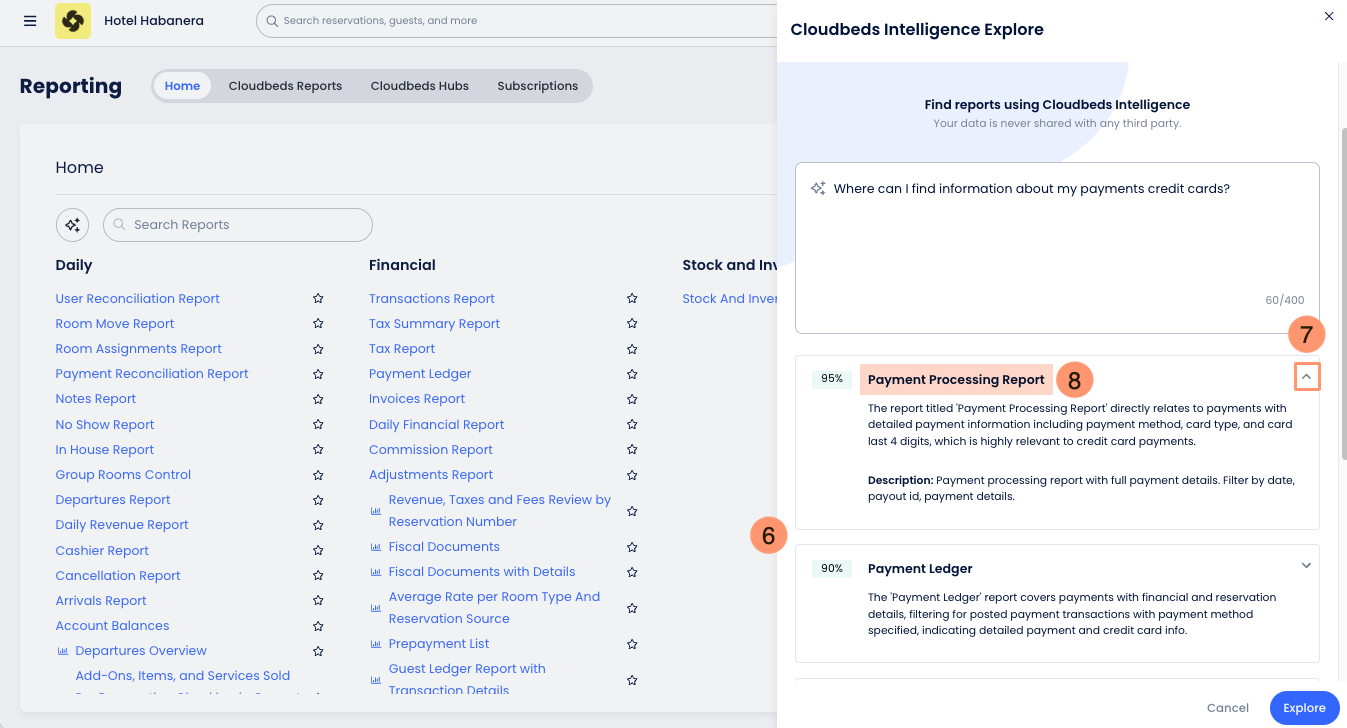
Task: Close the Cloudbeds Intelligence Explore panel
Action: click(1328, 16)
